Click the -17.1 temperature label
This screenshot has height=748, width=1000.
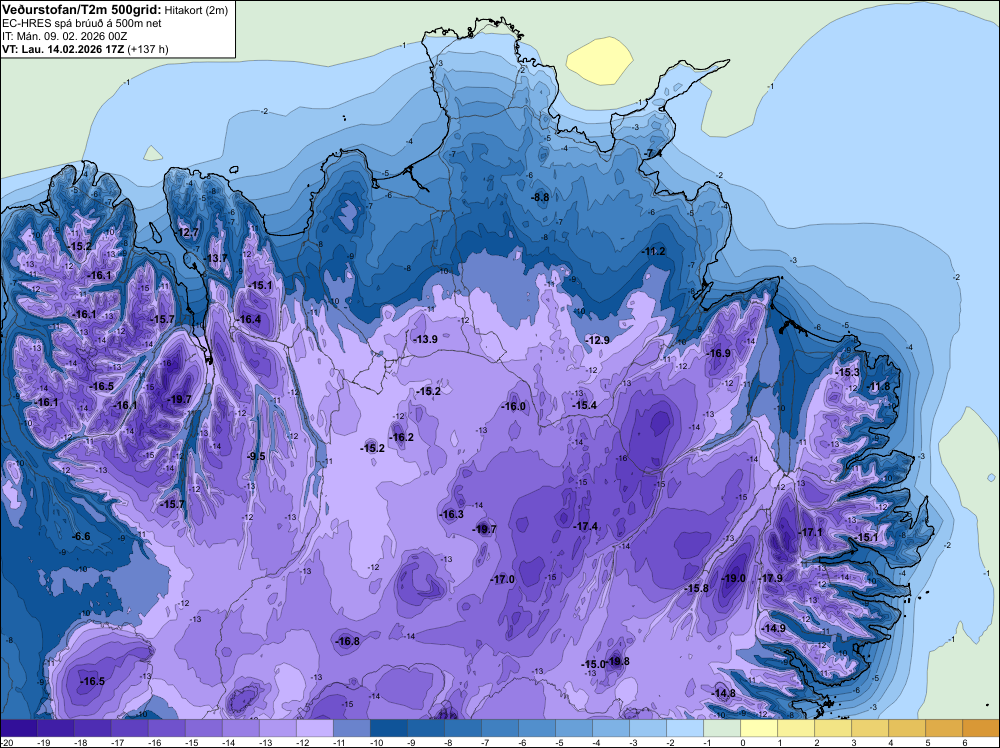pyautogui.click(x=811, y=532)
